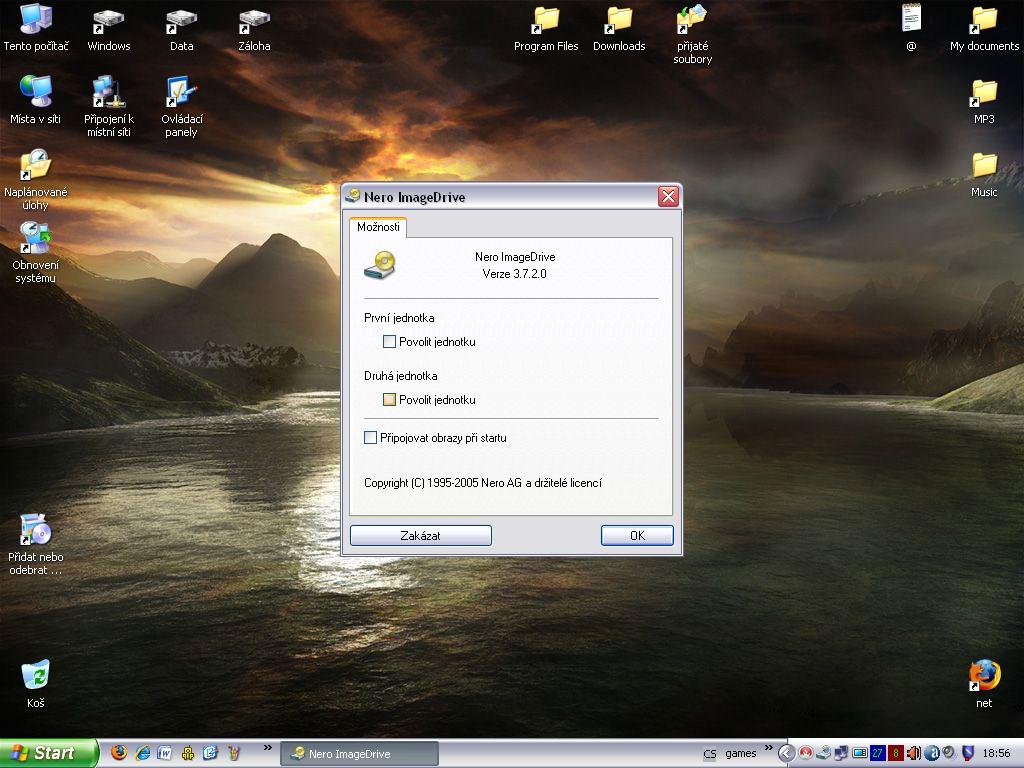Toggle Připojovat obrazy při startu checkbox
The image size is (1024, 768).
pos(371,438)
